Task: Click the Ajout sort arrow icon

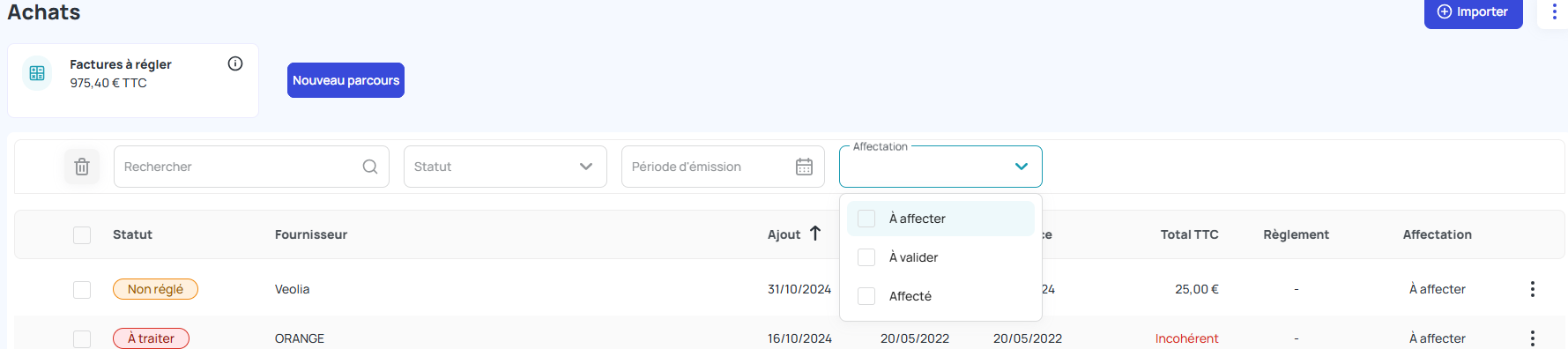Action: 815,234
